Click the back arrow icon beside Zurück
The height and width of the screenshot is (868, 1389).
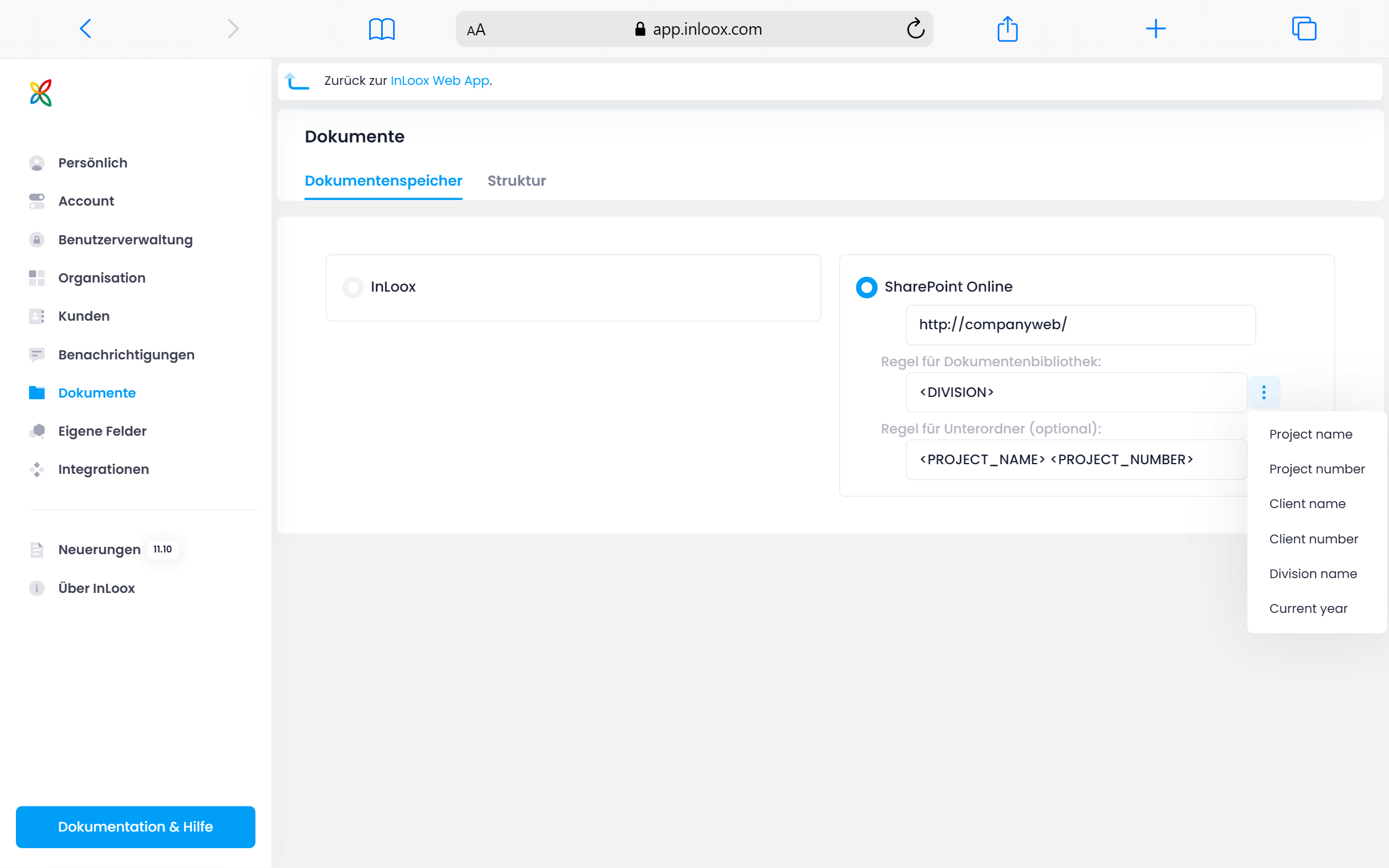click(297, 81)
